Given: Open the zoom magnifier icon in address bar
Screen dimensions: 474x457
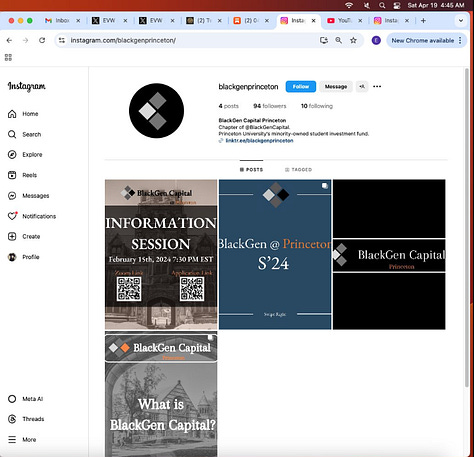Looking at the screenshot, I should (x=338, y=40).
